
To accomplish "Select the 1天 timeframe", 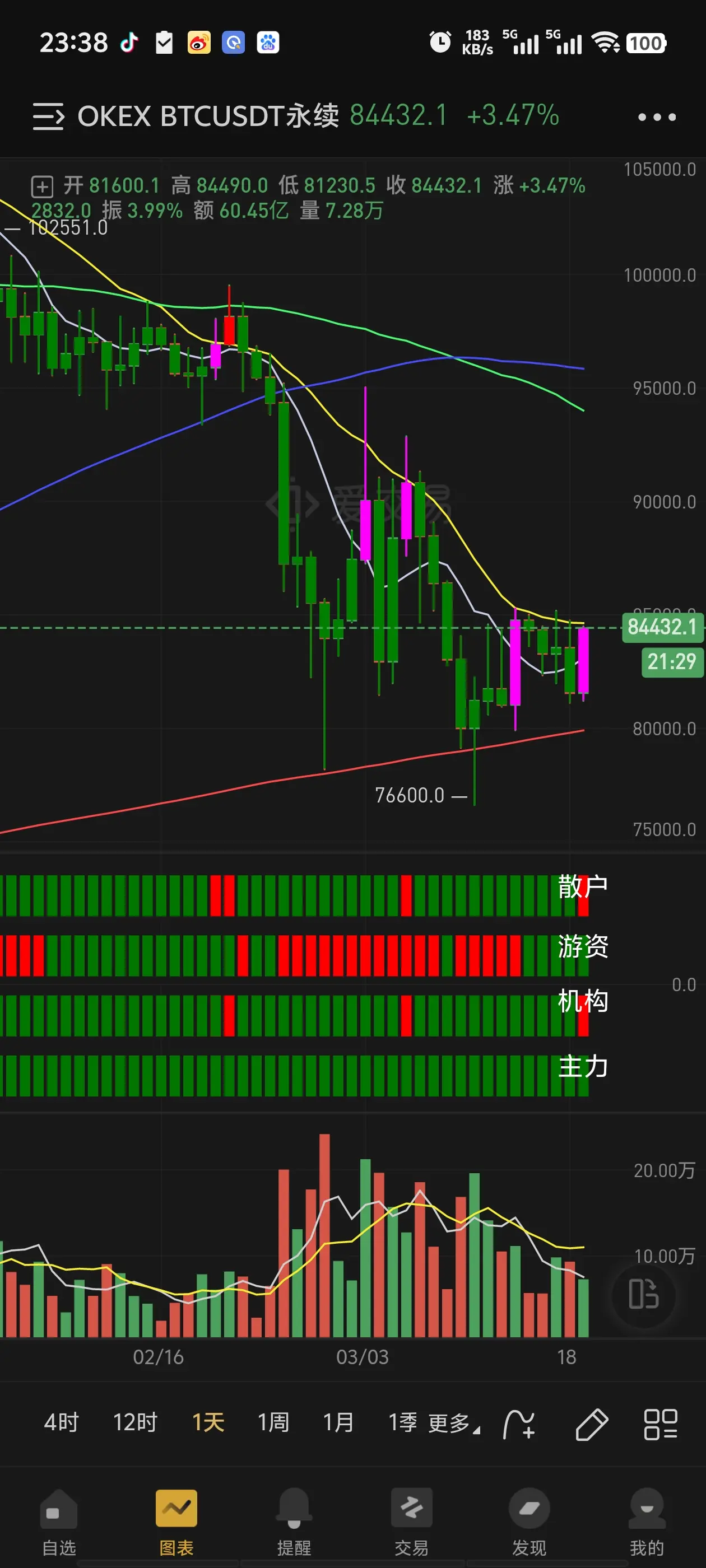I will point(208,1422).
